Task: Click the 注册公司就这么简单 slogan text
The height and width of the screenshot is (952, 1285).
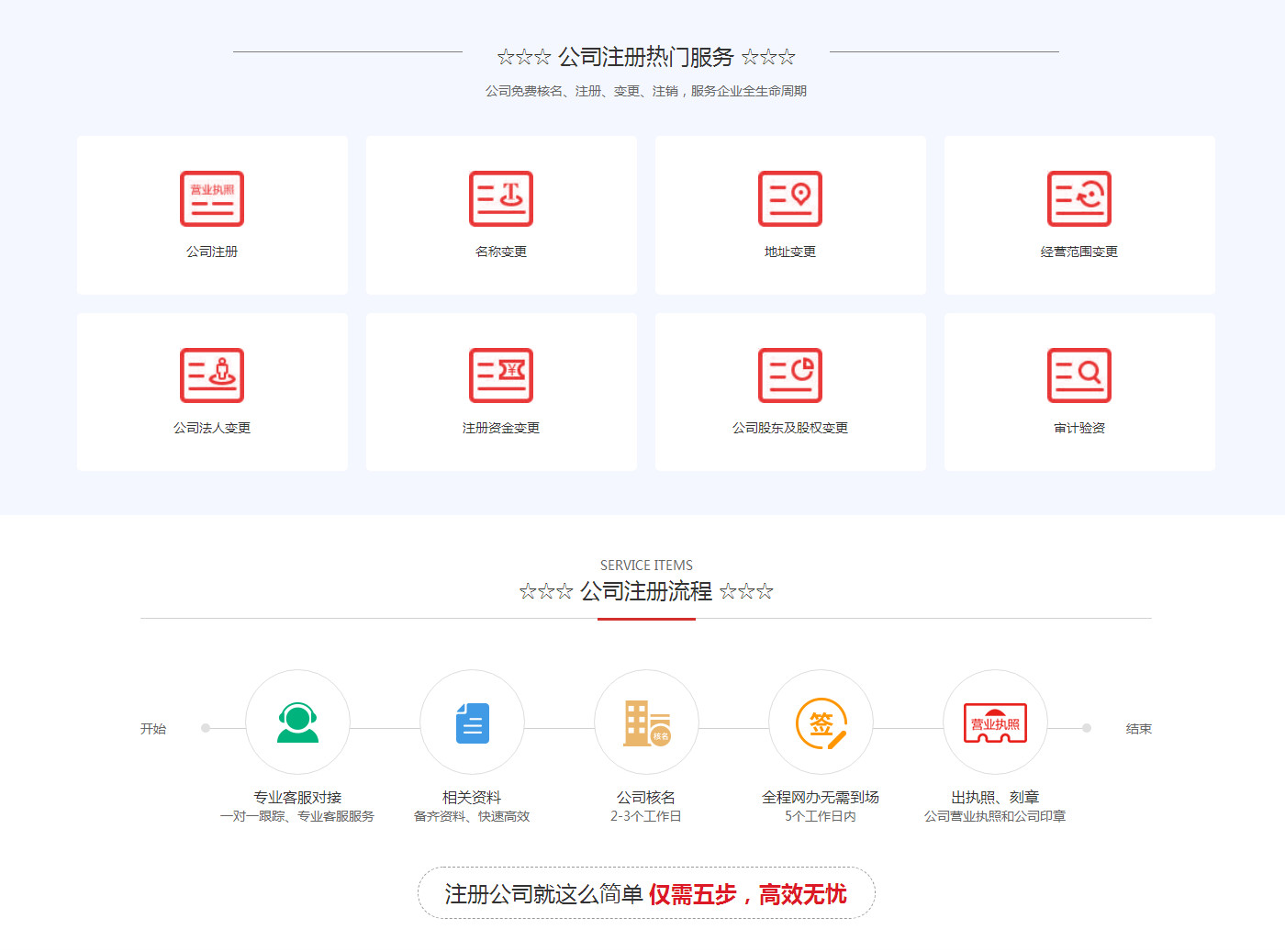Action: [x=543, y=894]
